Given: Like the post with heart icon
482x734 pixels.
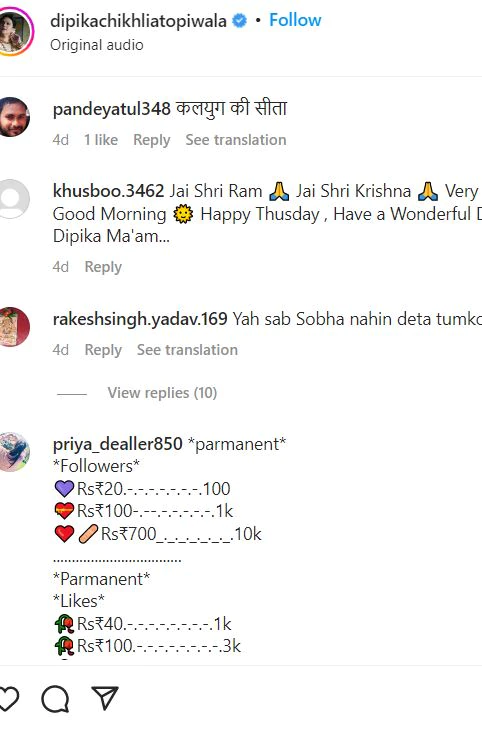Looking at the screenshot, I should click(x=7, y=698).
